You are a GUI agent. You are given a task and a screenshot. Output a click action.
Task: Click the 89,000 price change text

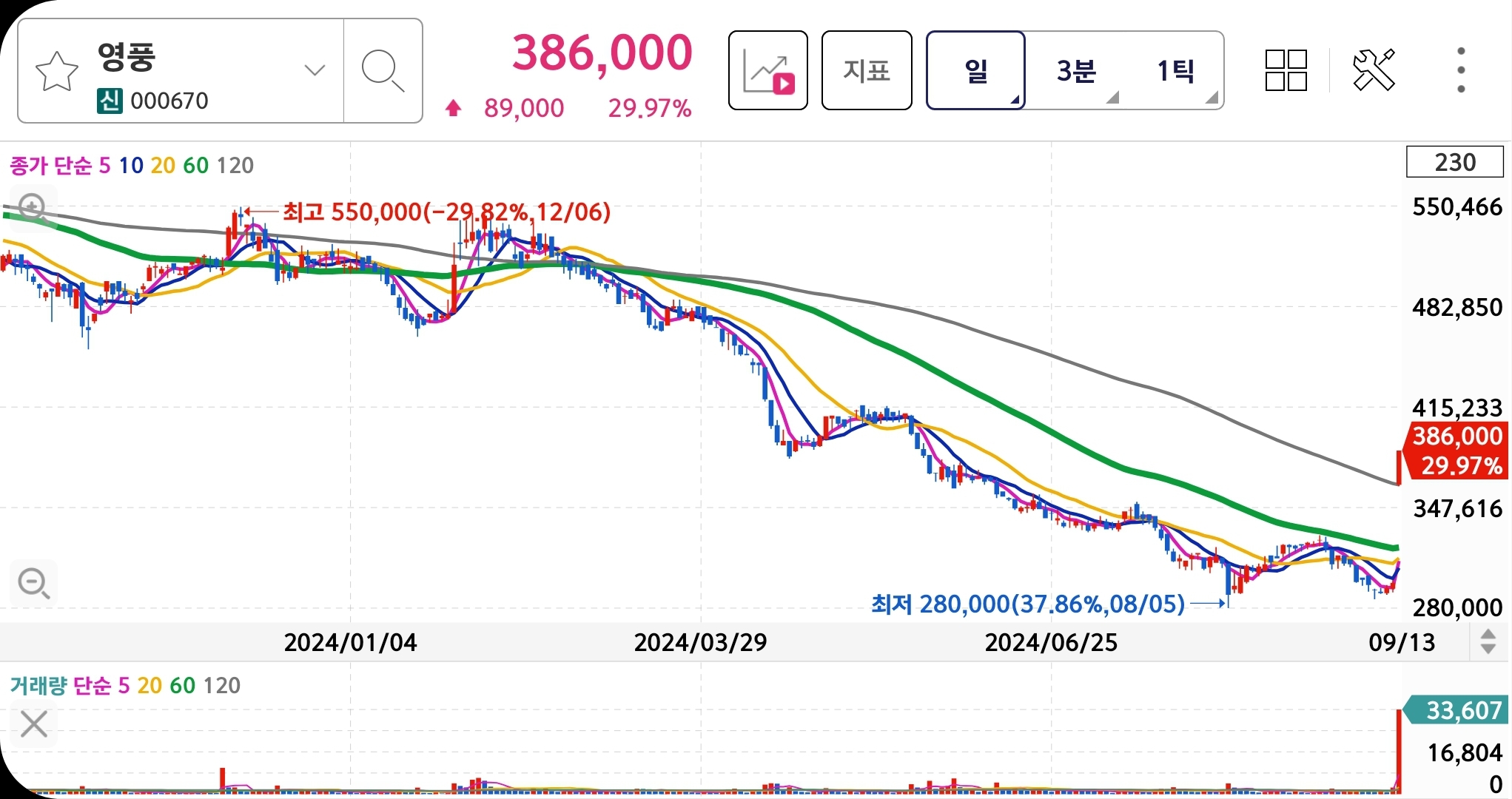(x=524, y=109)
